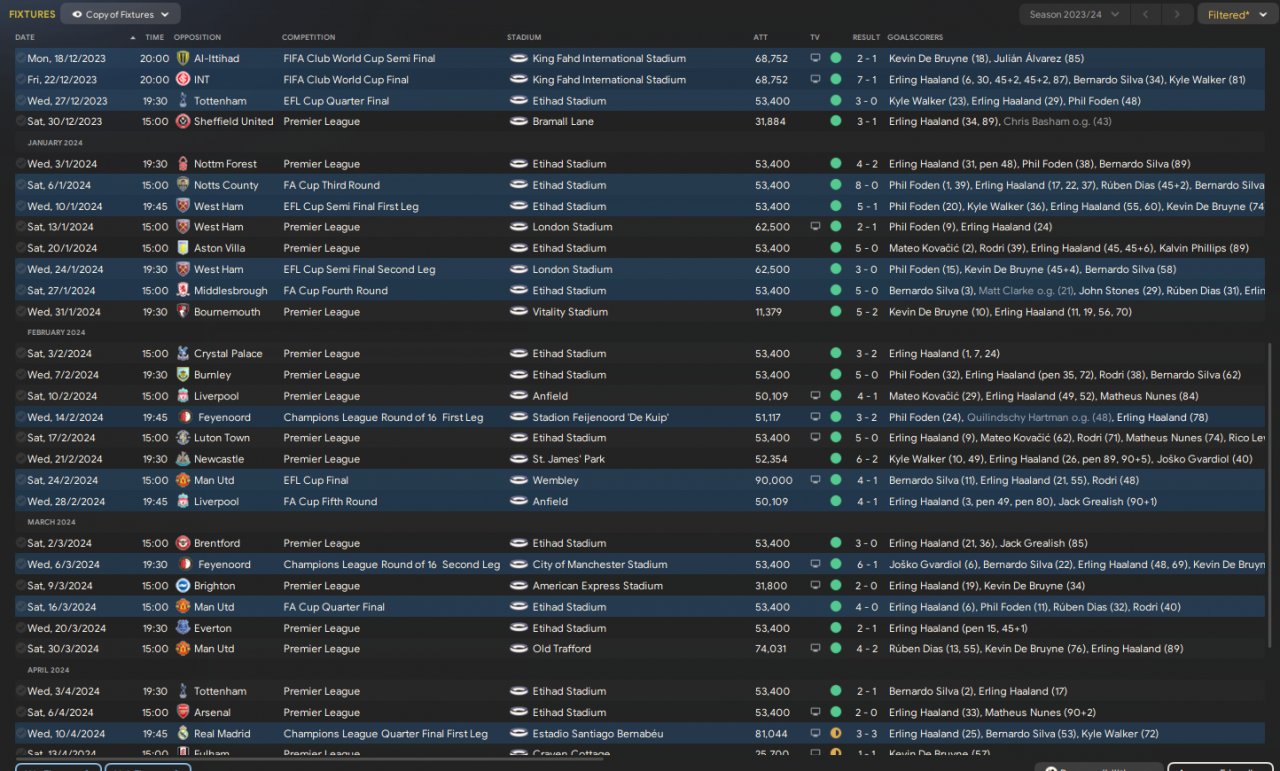
Task: Click the INT club badge
Action: pos(183,80)
